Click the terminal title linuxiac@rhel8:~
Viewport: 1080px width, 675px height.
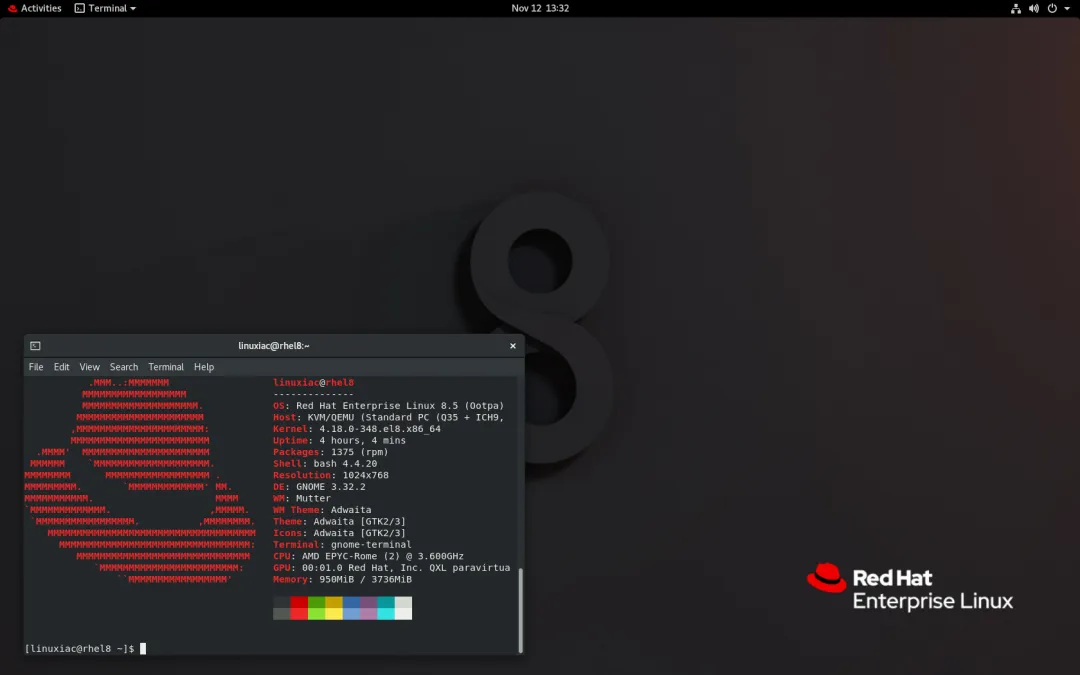click(273, 346)
